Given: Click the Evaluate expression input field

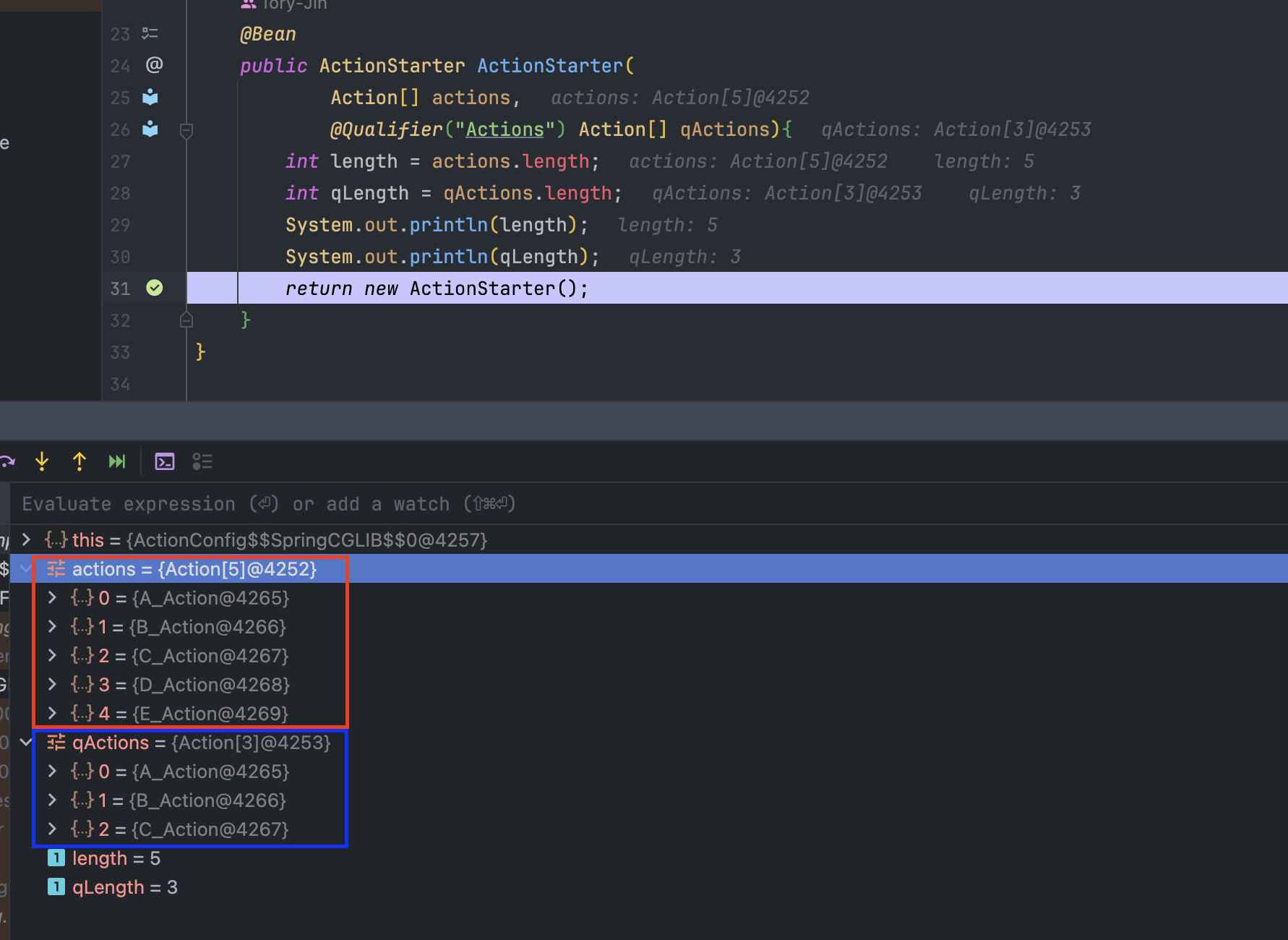Looking at the screenshot, I should [649, 504].
